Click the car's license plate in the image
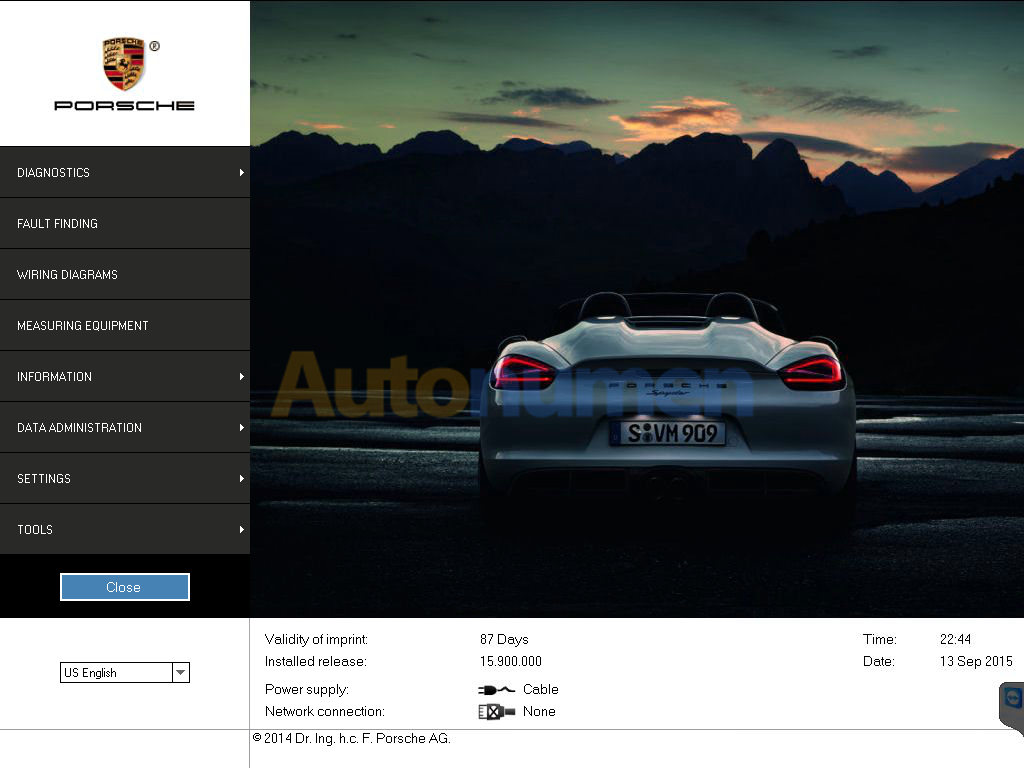Image resolution: width=1024 pixels, height=768 pixels. click(667, 433)
